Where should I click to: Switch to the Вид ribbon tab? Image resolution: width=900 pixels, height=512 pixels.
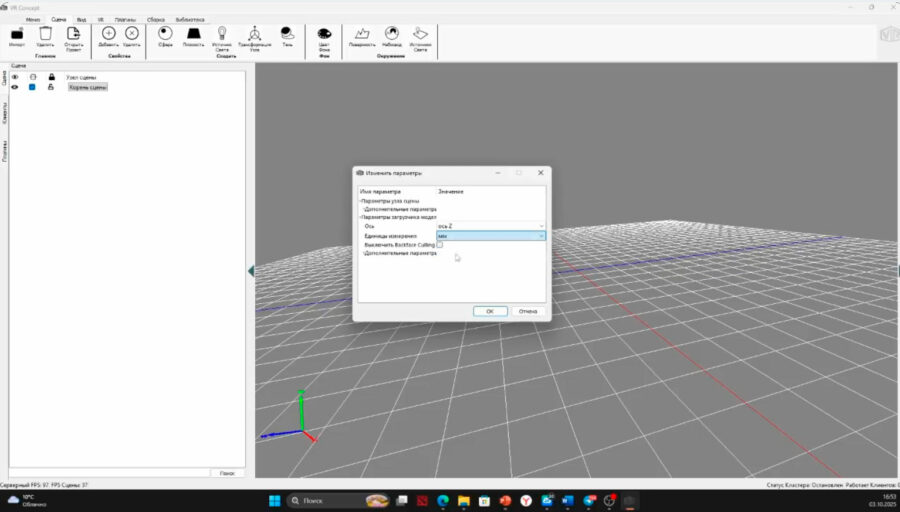pos(82,19)
